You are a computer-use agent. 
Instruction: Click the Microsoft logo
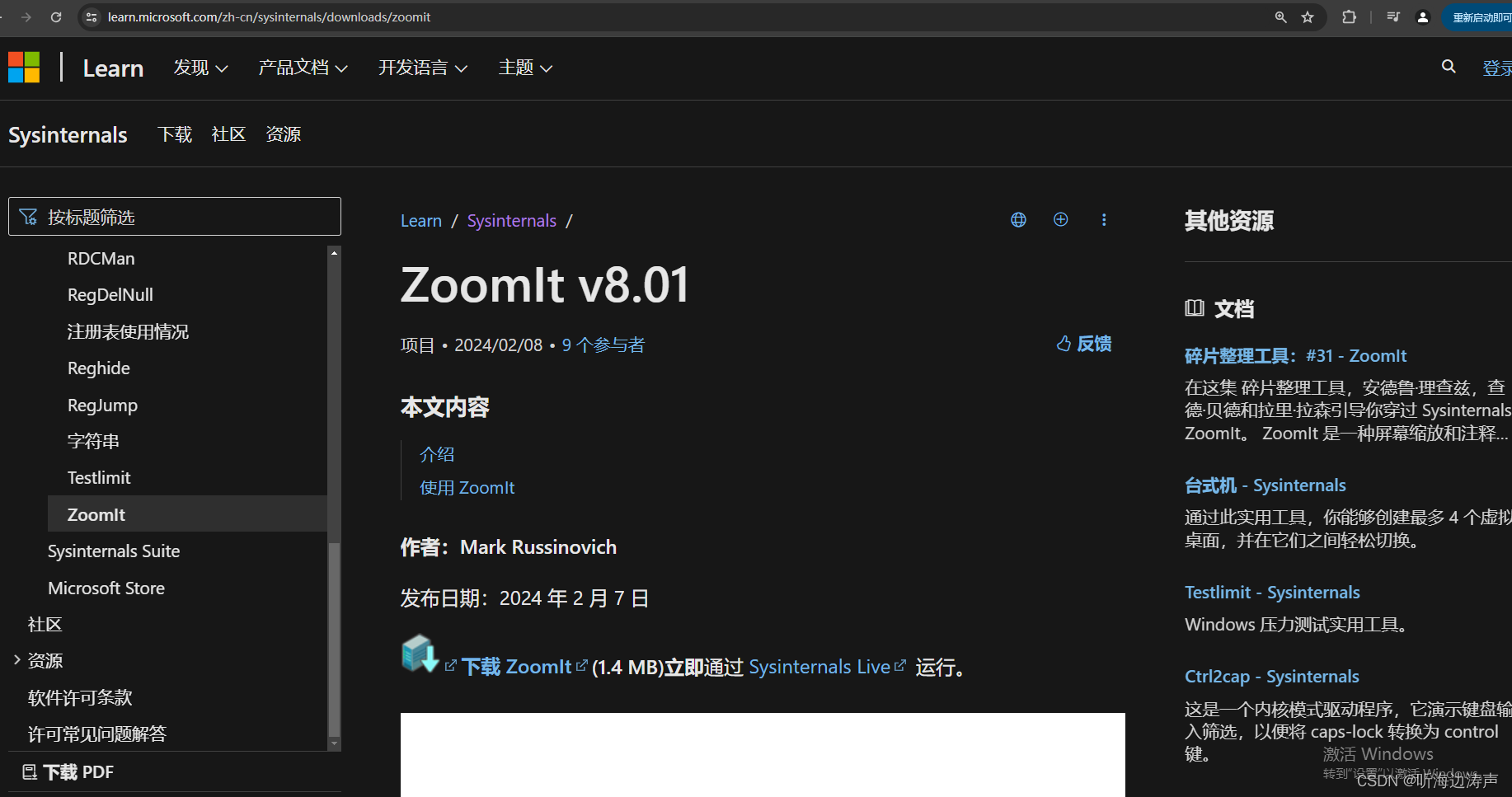[23, 66]
